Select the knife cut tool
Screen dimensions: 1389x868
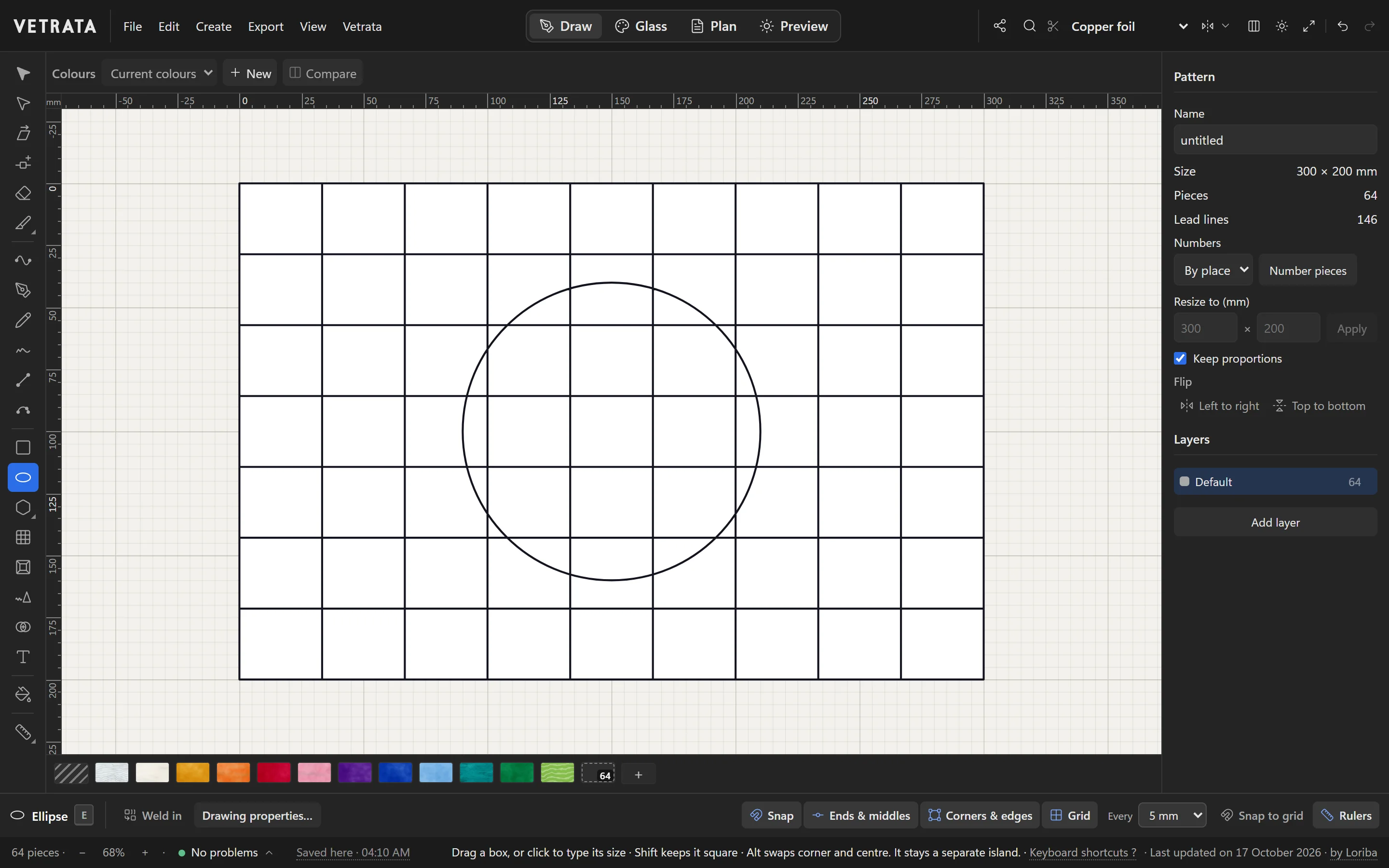(x=23, y=223)
